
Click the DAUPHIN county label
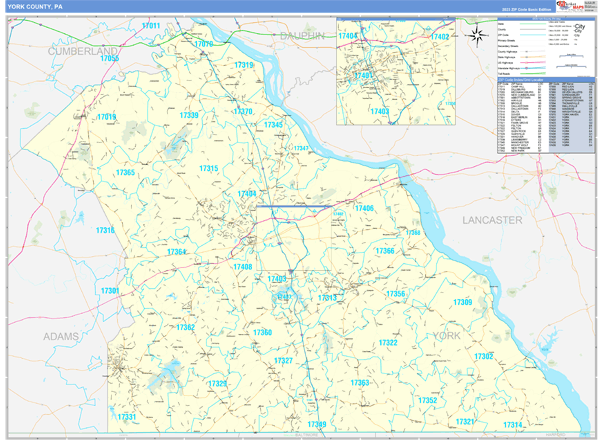[300, 36]
